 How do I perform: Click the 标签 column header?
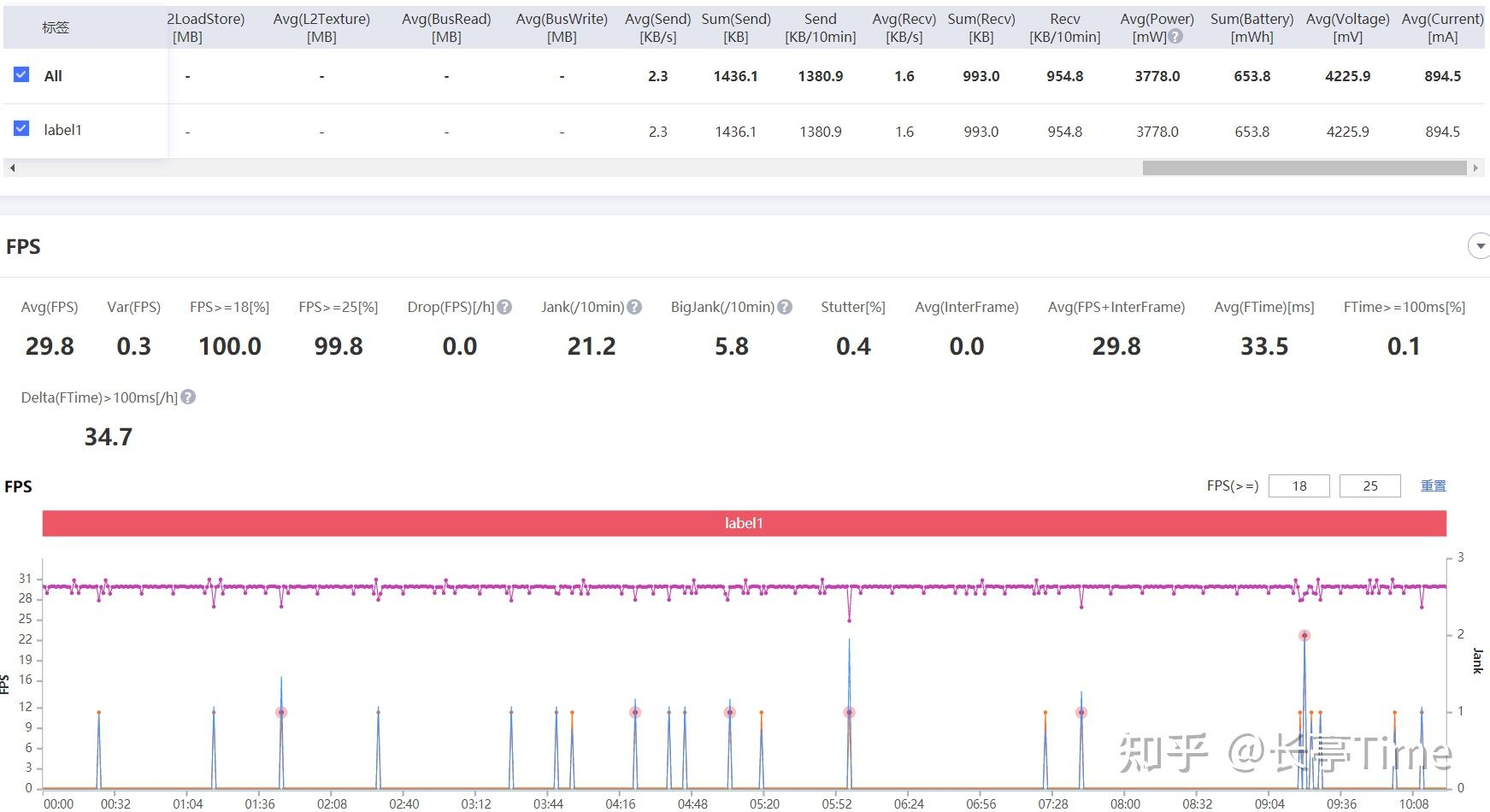pyautogui.click(x=56, y=27)
